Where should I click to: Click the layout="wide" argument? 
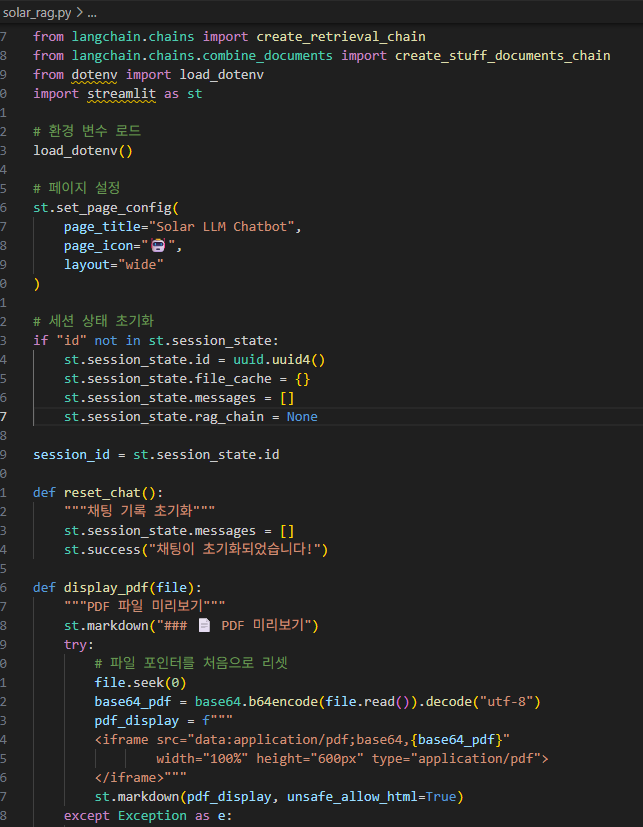(114, 265)
